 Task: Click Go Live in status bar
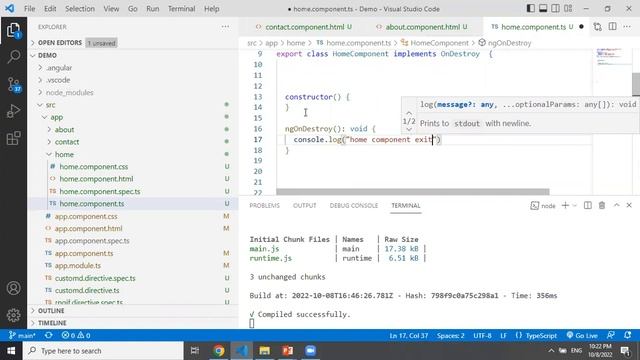[x=582, y=335]
